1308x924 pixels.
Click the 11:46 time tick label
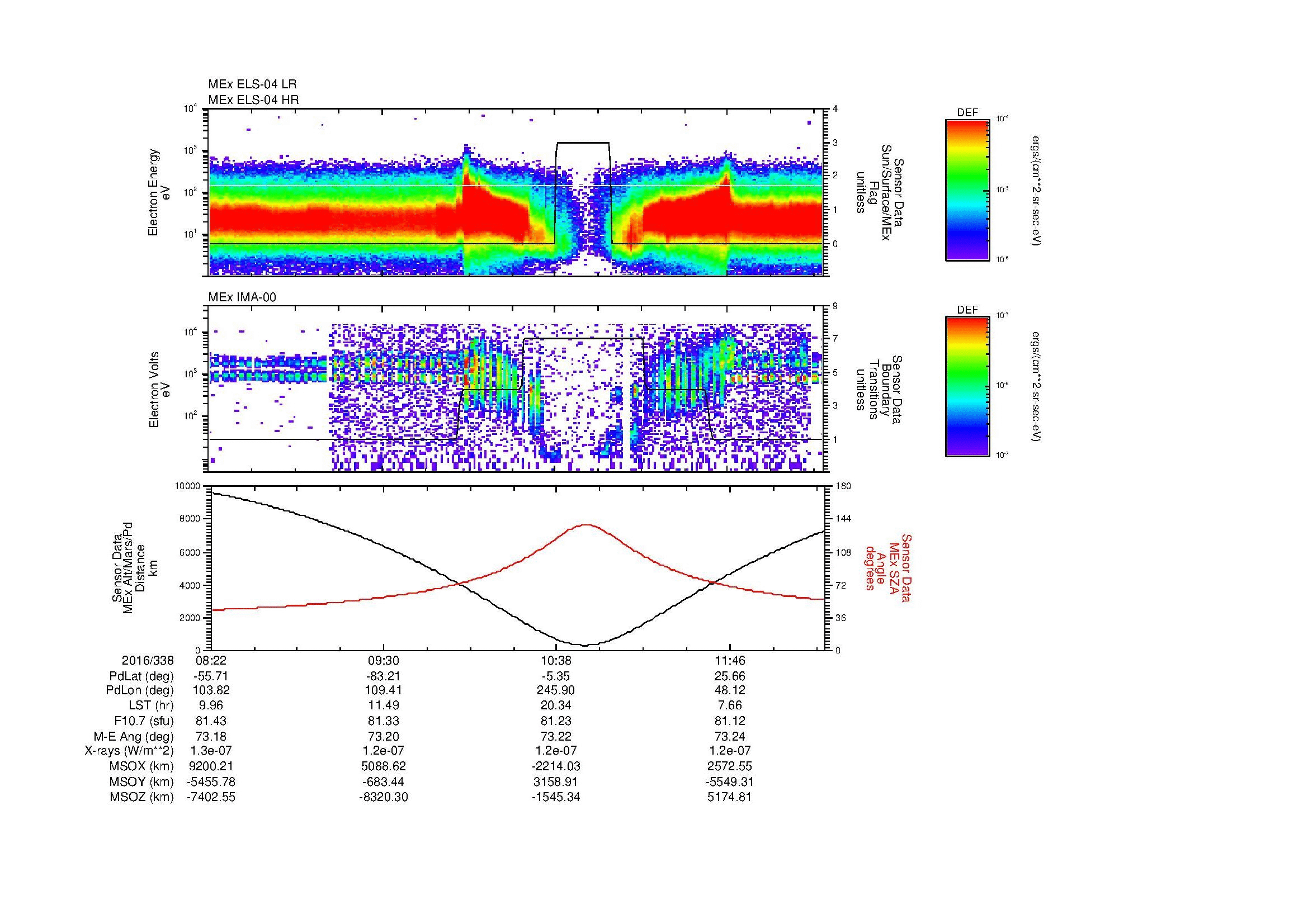730,661
